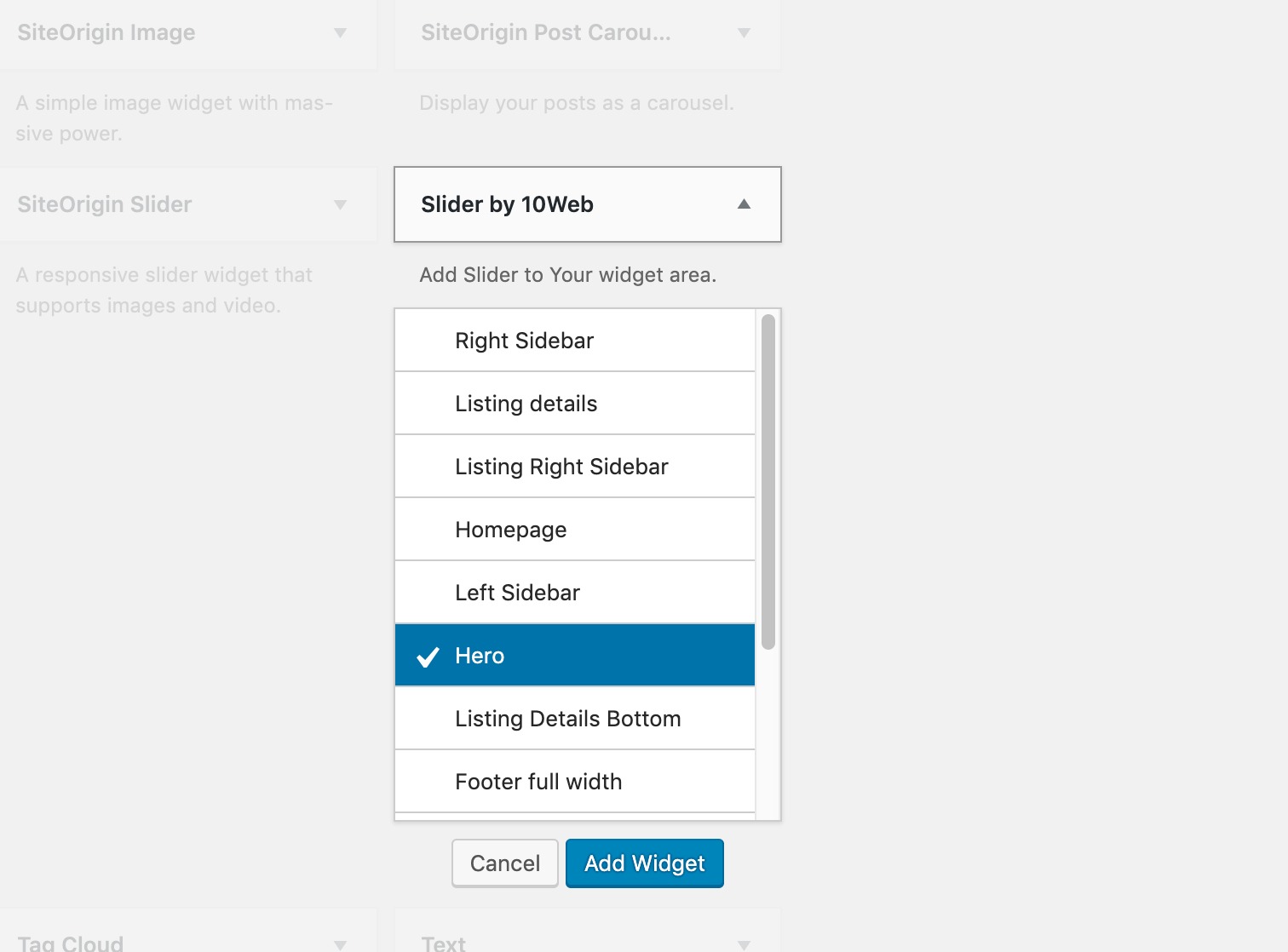Image resolution: width=1288 pixels, height=952 pixels.
Task: Click the checkmark icon beside Hero
Action: (428, 657)
